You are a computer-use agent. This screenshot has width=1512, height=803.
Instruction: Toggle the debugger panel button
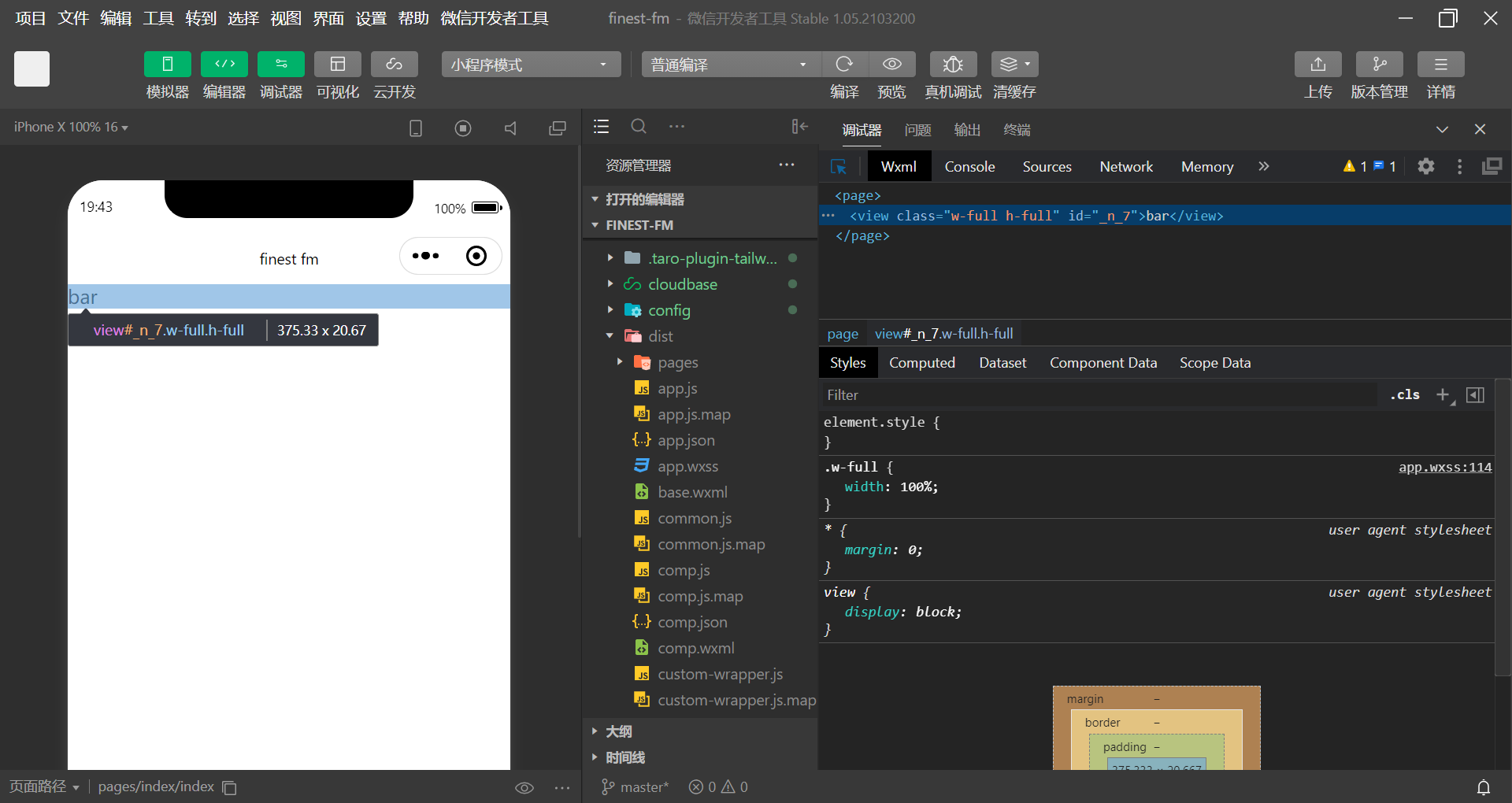[x=281, y=65]
